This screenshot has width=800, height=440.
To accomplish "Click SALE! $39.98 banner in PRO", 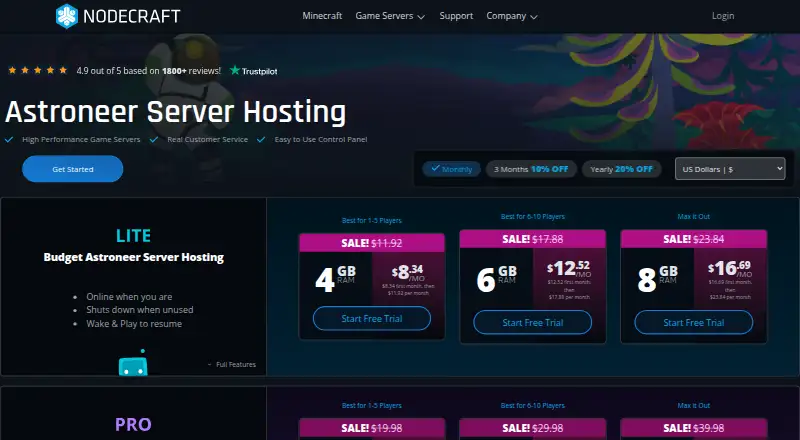I will (x=694, y=428).
